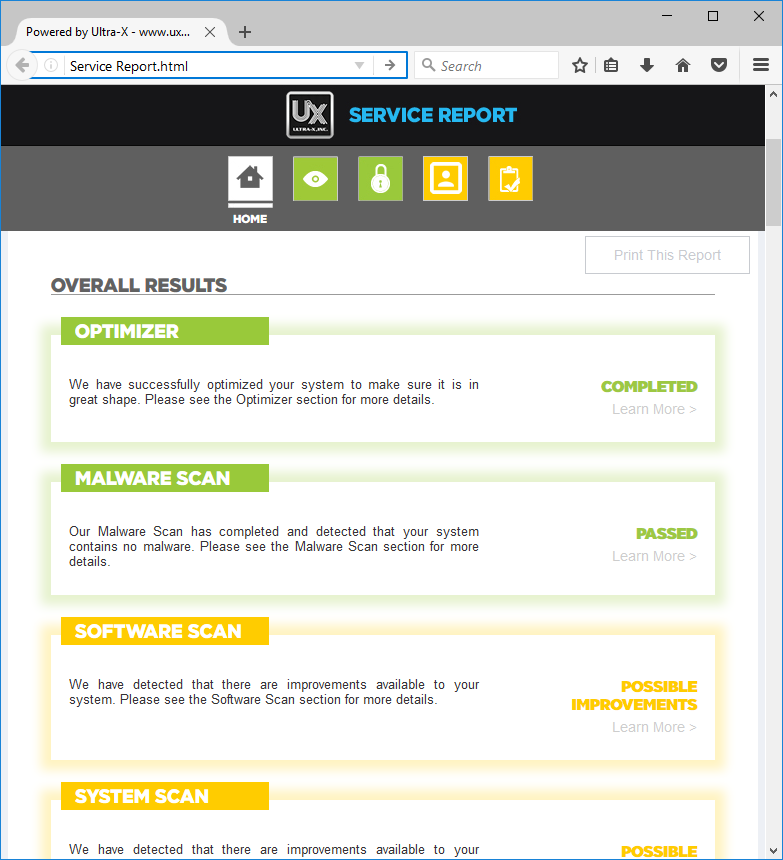The height and width of the screenshot is (860, 783).
Task: Open the hamburger browser menu
Action: 761,65
